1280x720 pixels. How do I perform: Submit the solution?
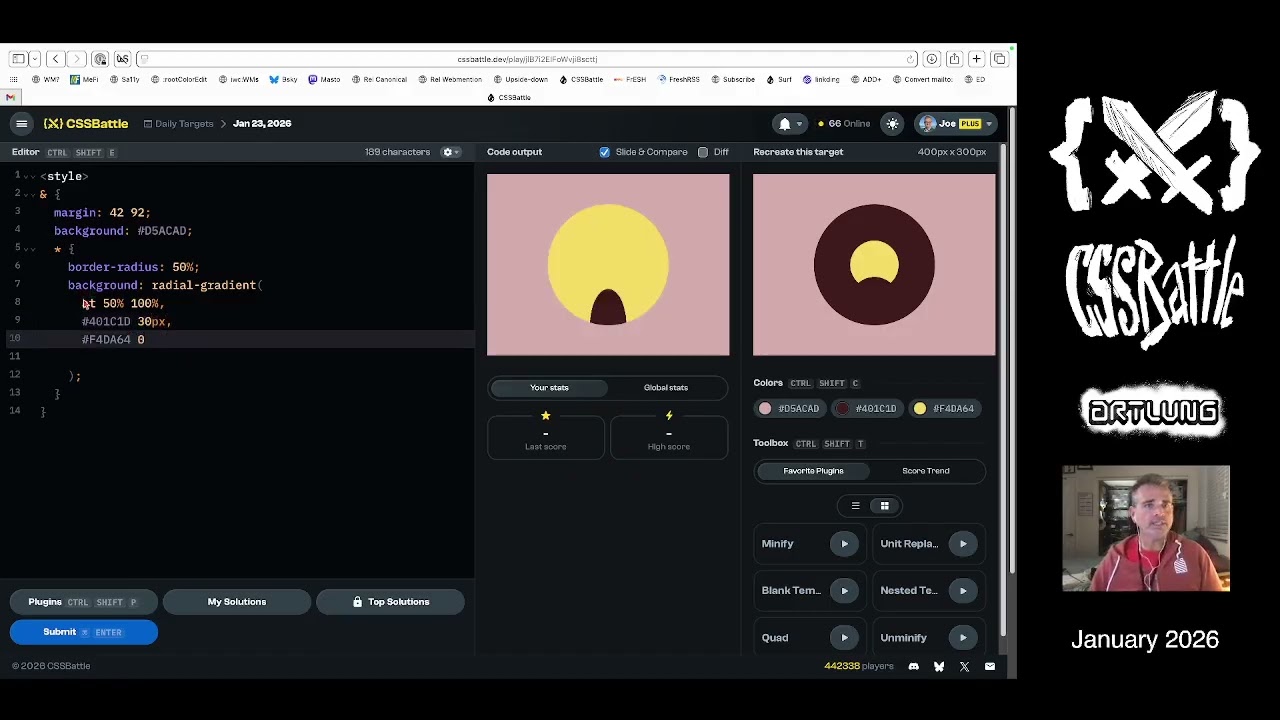pos(84,632)
